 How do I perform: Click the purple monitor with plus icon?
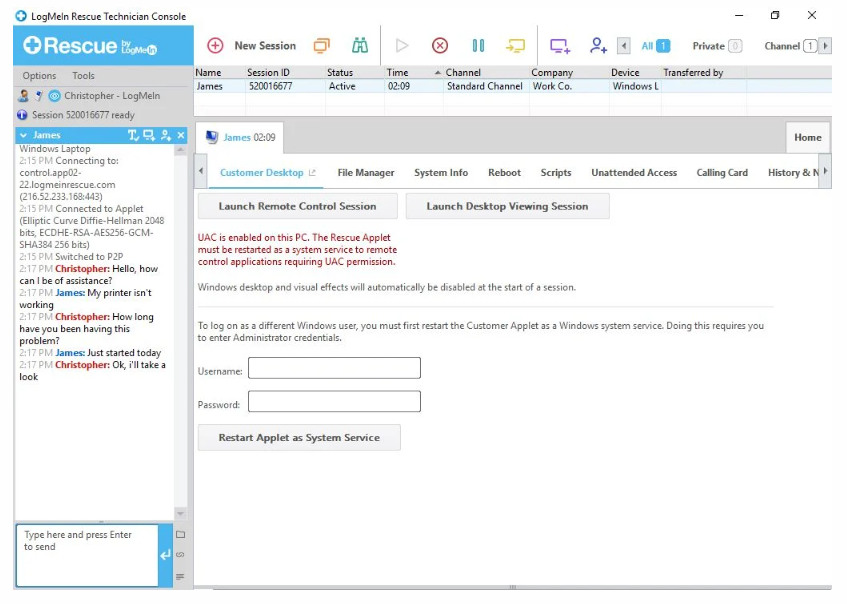click(x=560, y=46)
